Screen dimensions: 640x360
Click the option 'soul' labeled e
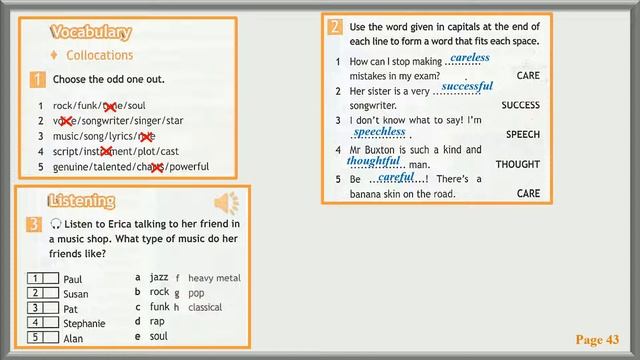(159, 336)
